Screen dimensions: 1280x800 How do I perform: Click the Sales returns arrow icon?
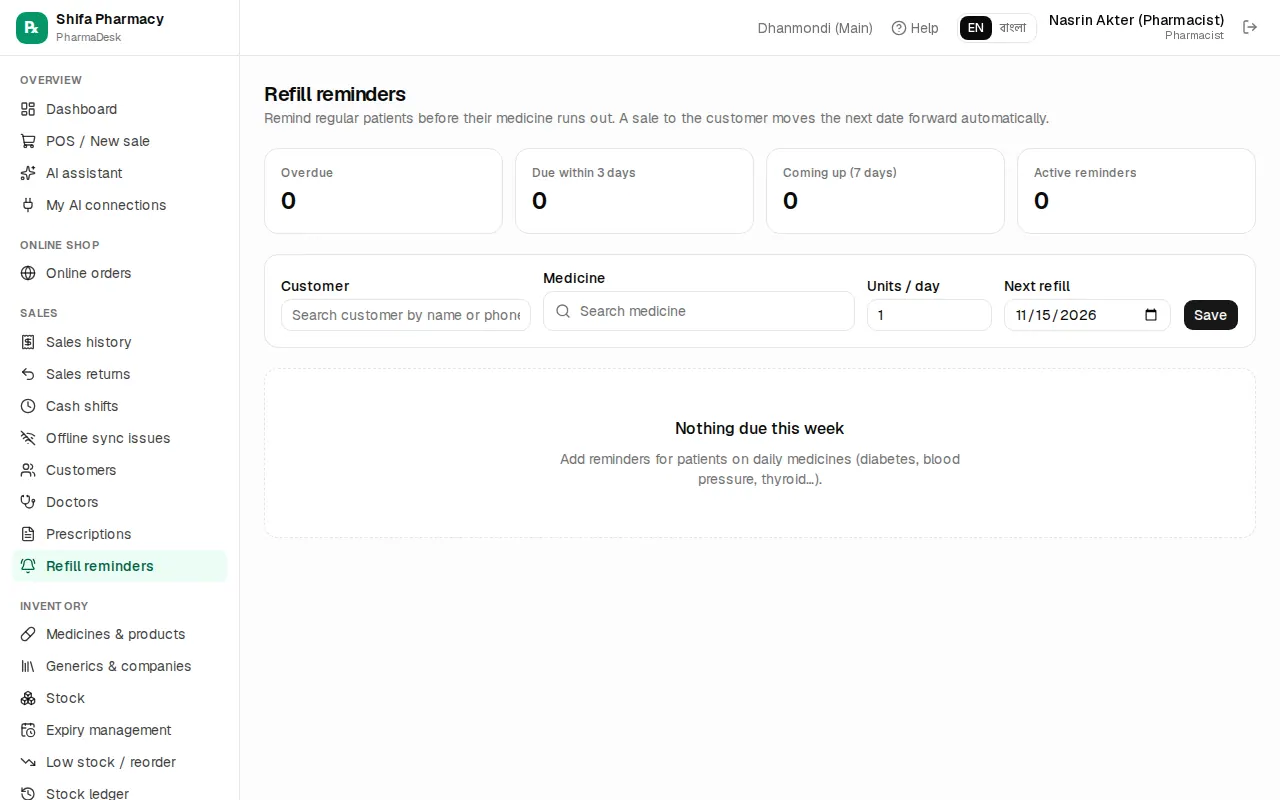(28, 374)
